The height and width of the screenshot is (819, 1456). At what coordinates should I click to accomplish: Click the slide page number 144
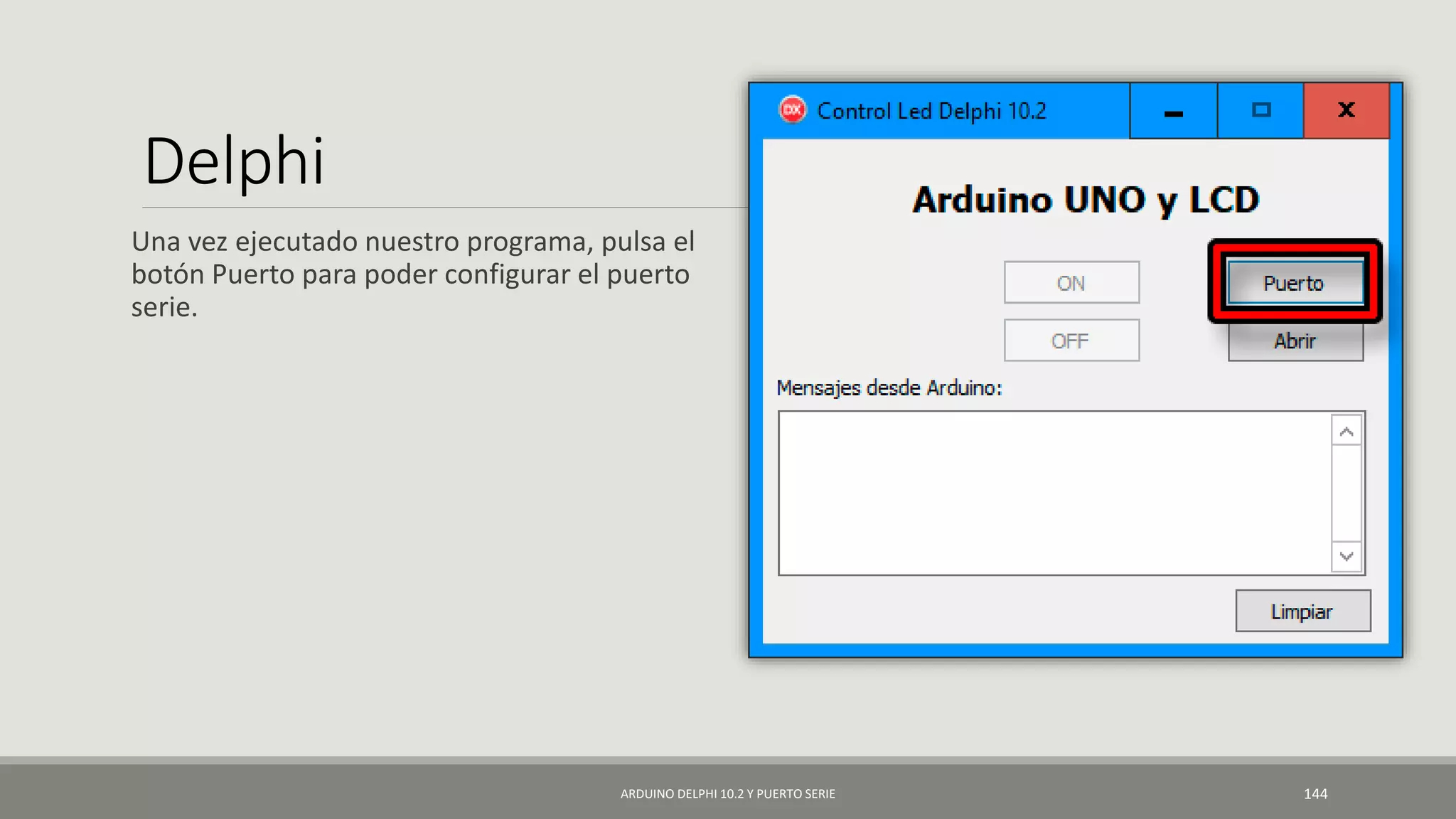point(1315,794)
